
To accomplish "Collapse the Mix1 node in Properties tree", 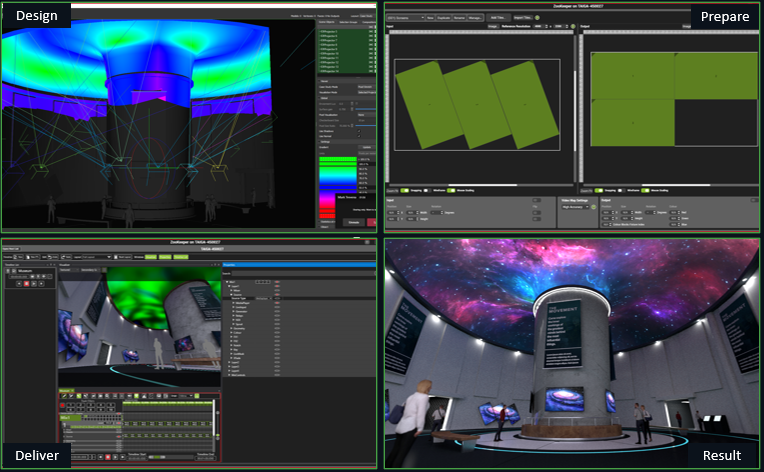I will point(227,282).
